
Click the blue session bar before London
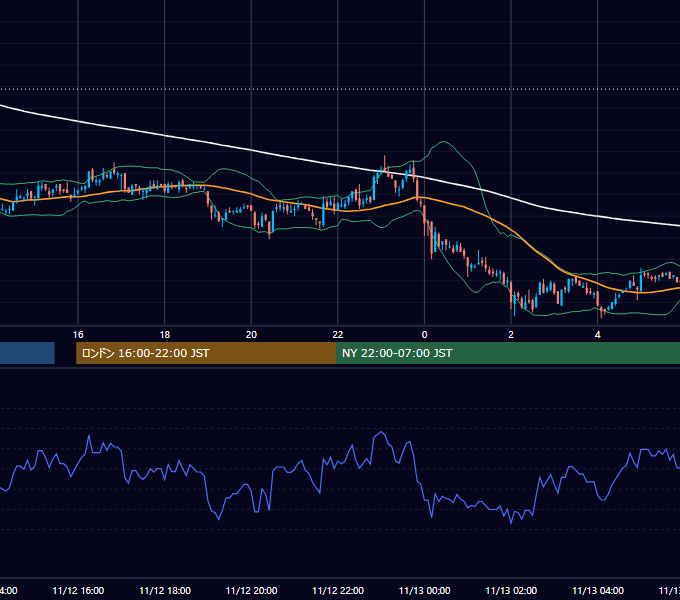(27, 353)
